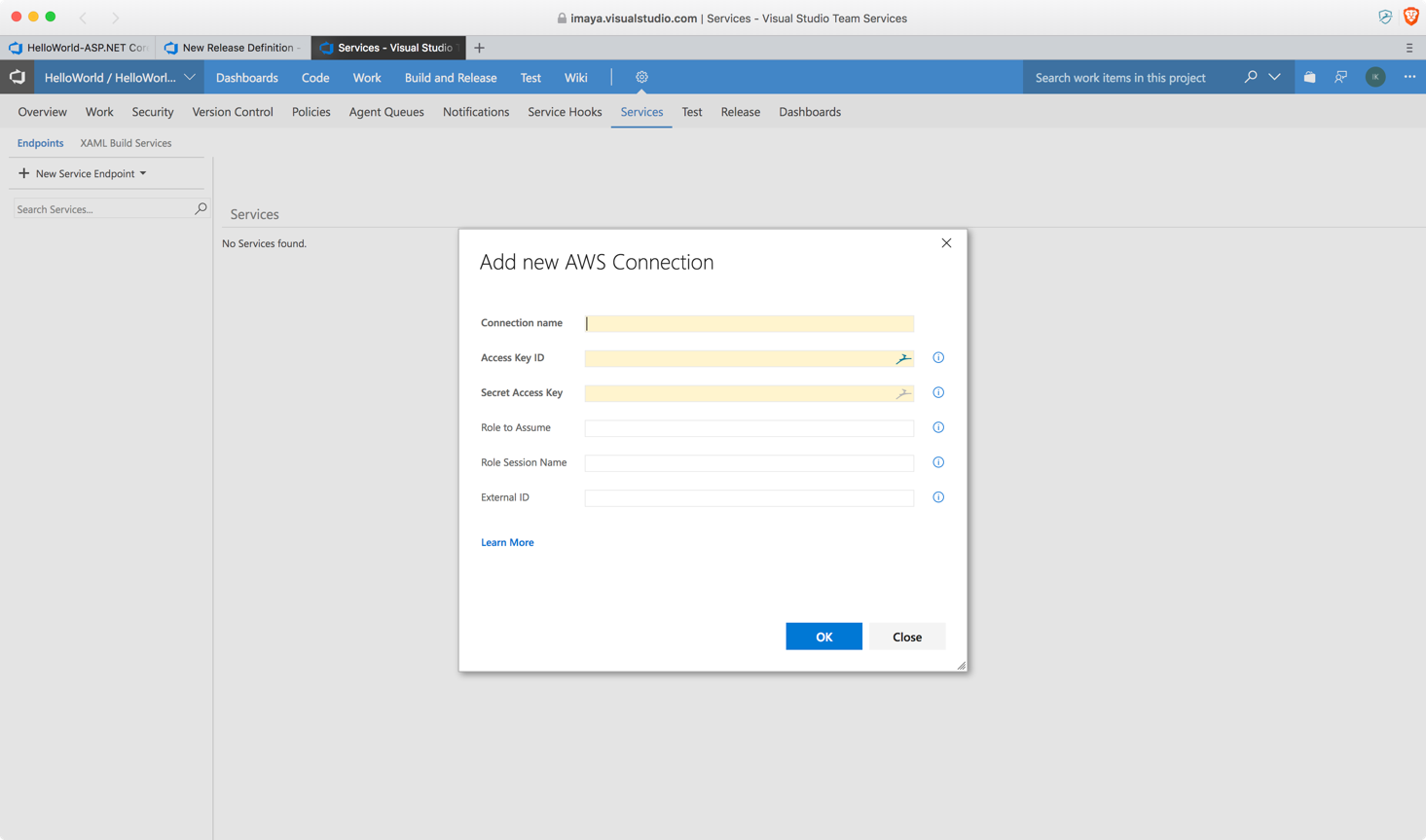Close the Add new AWS Connection dialog with X
Image resolution: width=1426 pixels, height=840 pixels.
pos(946,243)
